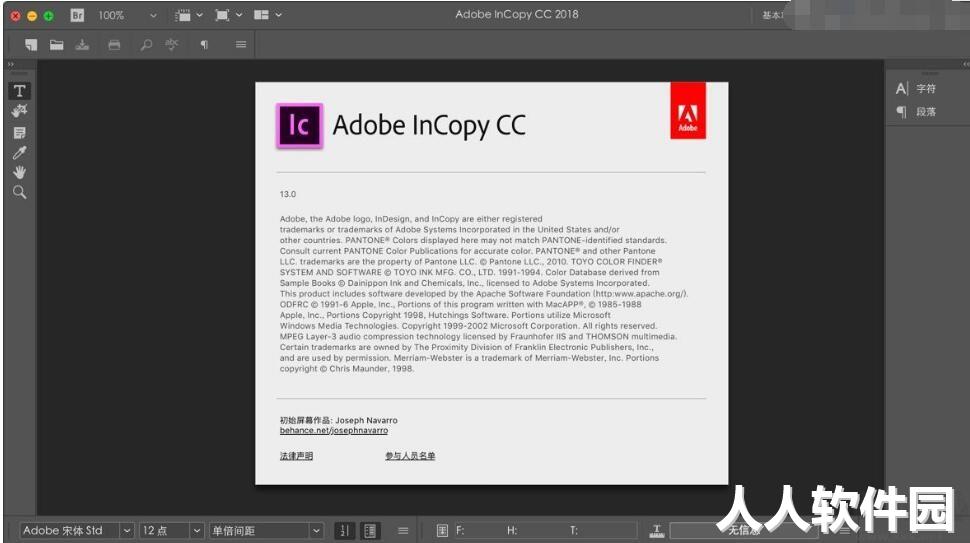Click the 字符 panel label

click(x=926, y=88)
